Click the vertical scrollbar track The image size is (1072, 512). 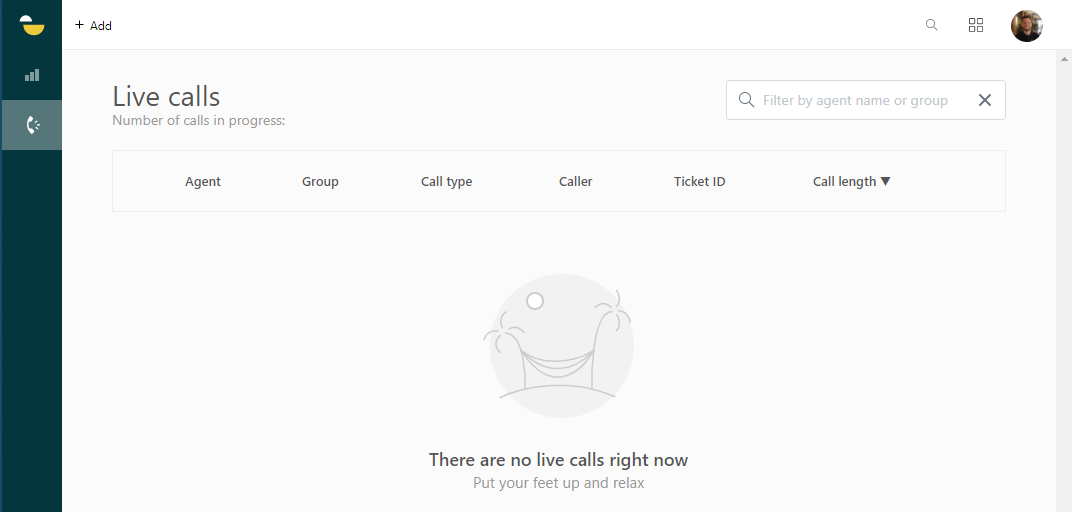click(x=1063, y=300)
